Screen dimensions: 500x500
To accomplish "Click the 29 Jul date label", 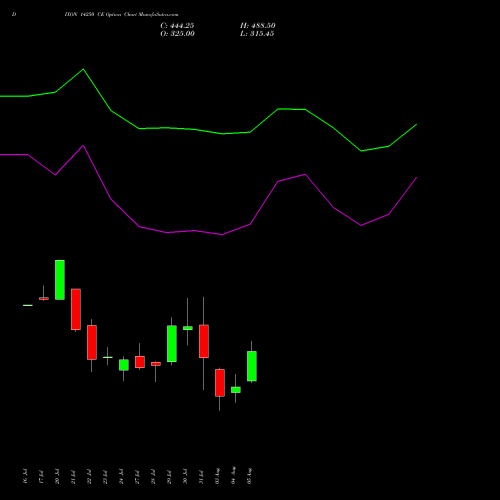I will [169, 476].
